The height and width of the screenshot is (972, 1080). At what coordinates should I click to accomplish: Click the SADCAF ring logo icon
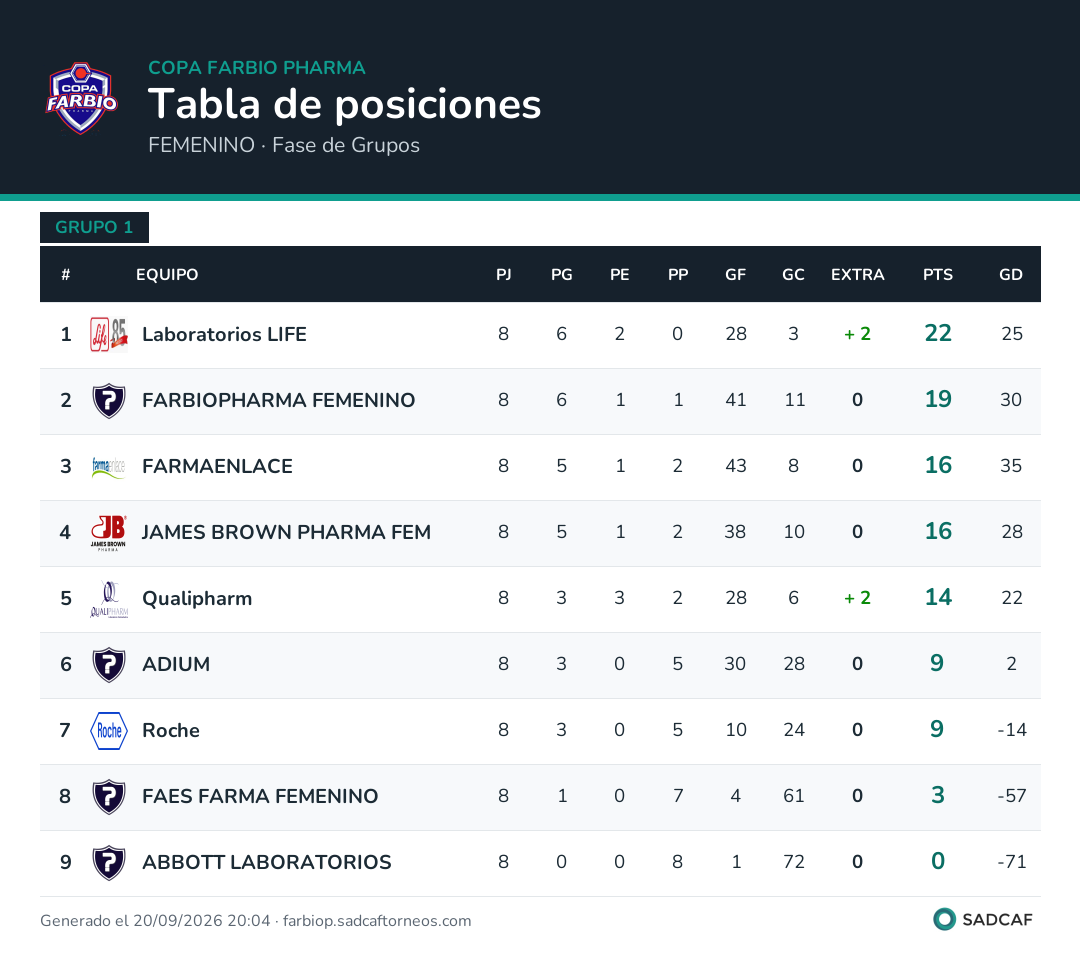click(x=944, y=919)
